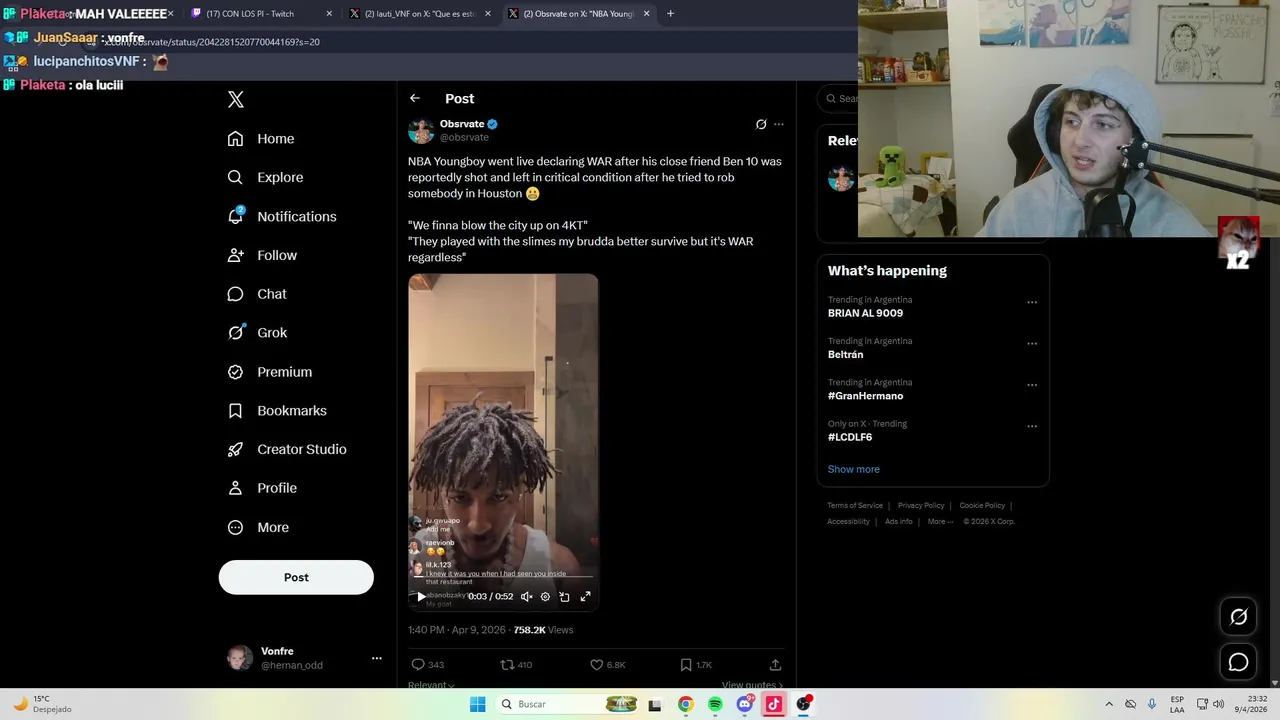Screen dimensions: 1280x720
Task: Open options for #LCDLF6 trend
Action: (x=1032, y=426)
